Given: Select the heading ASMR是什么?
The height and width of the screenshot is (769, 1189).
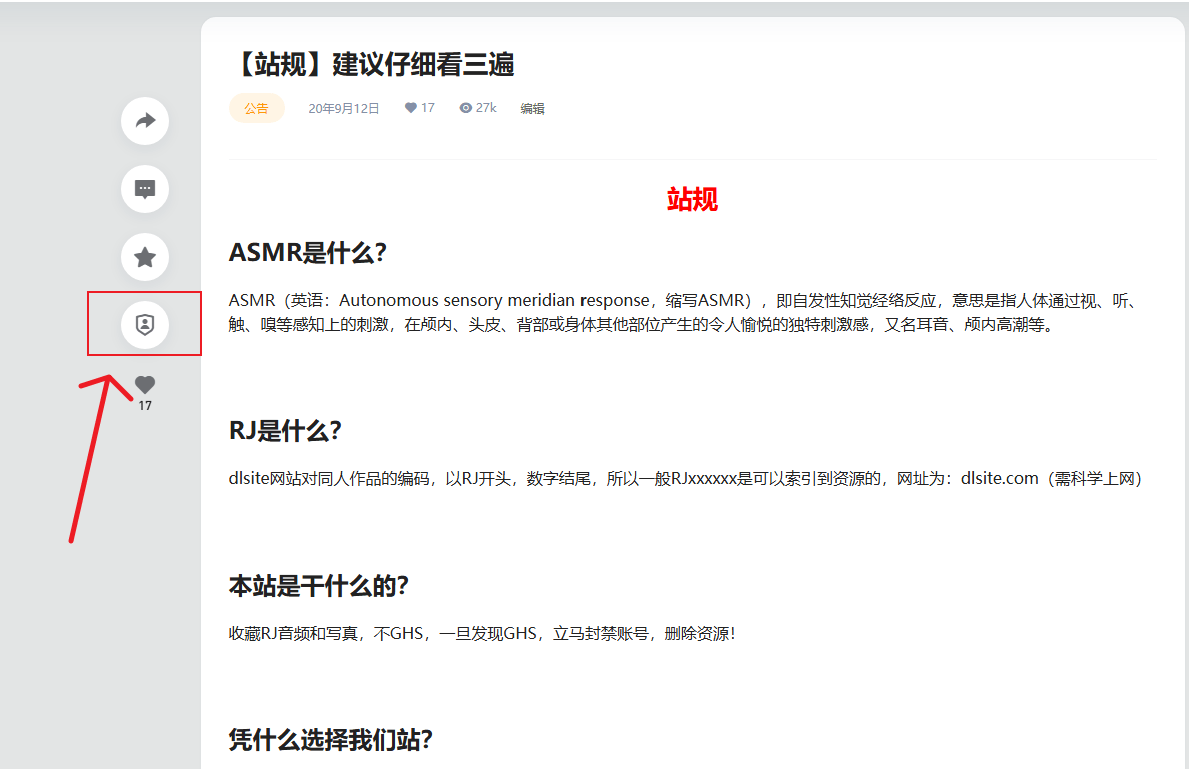Looking at the screenshot, I should pyautogui.click(x=307, y=253).
